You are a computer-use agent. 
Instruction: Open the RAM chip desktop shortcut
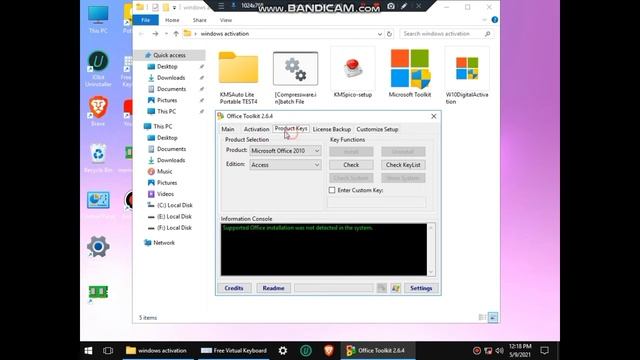[x=98, y=293]
